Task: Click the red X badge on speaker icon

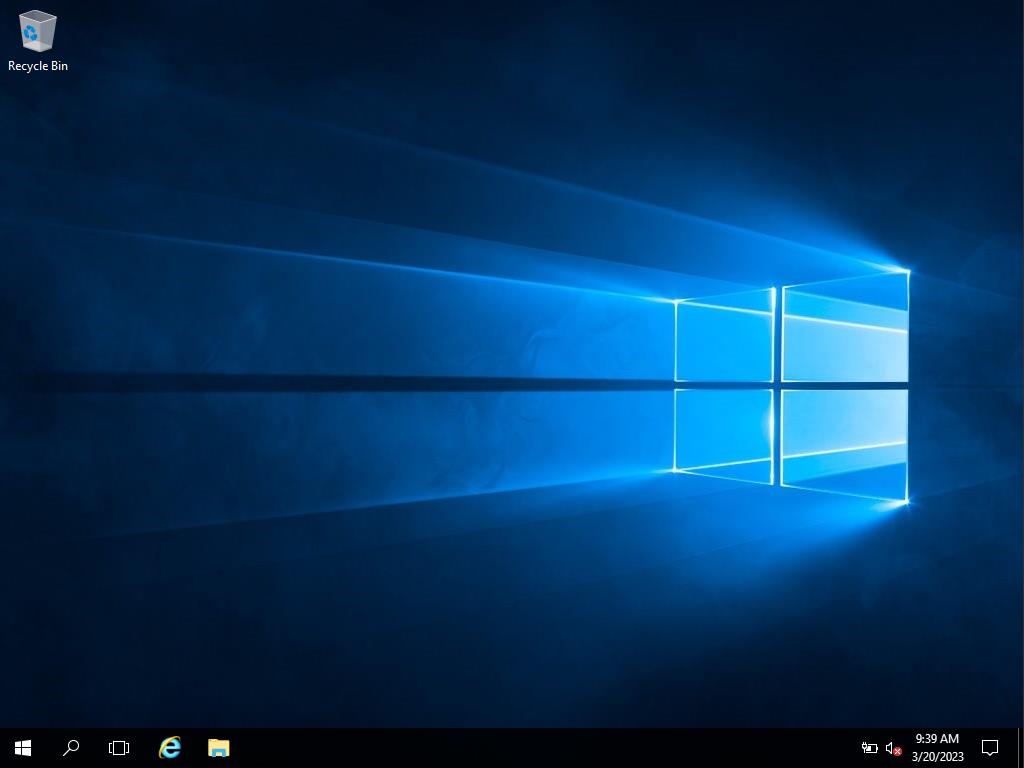Action: tap(897, 752)
